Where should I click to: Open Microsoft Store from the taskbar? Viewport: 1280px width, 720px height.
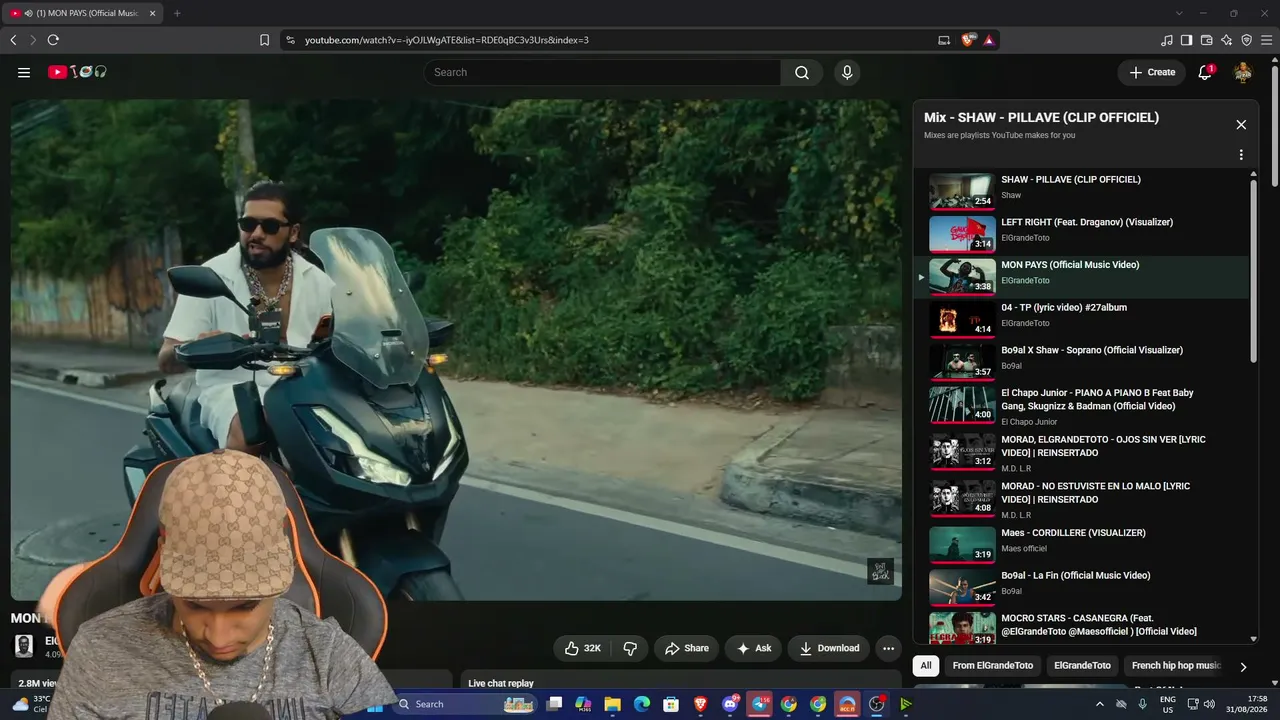[x=671, y=704]
